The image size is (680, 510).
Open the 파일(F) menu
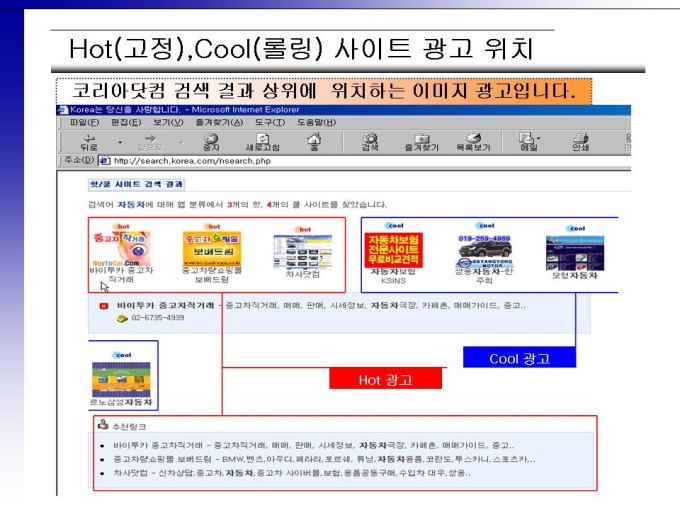pos(84,123)
